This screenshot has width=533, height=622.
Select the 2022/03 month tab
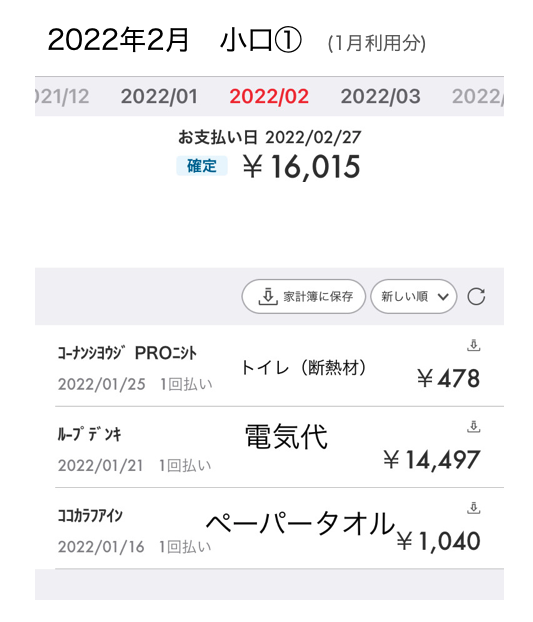pyautogui.click(x=380, y=96)
